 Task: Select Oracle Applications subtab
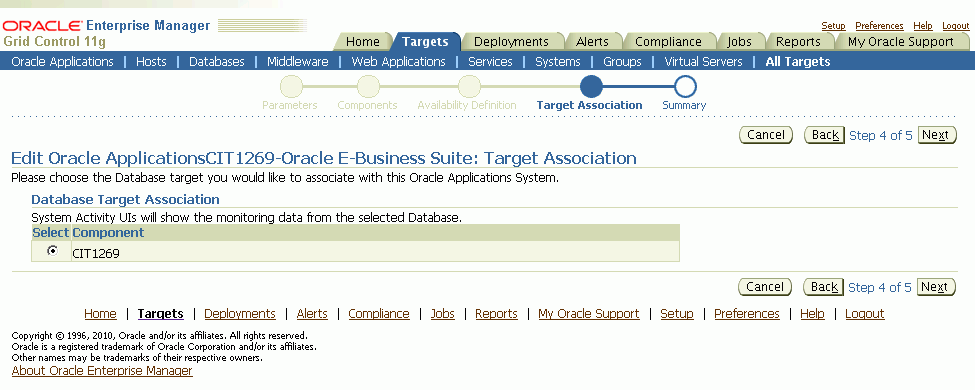(x=63, y=62)
